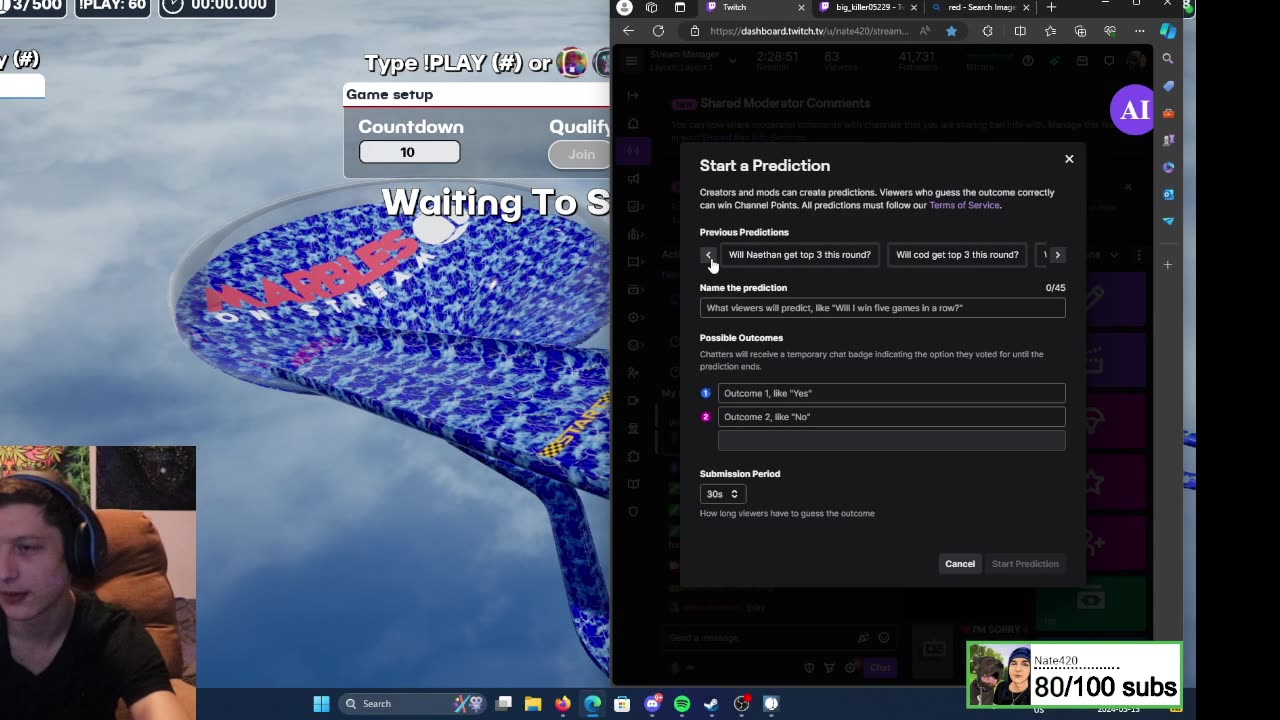Screen dimensions: 1280x720
Task: Open Outlook in Edge sidebar
Action: tap(1168, 194)
